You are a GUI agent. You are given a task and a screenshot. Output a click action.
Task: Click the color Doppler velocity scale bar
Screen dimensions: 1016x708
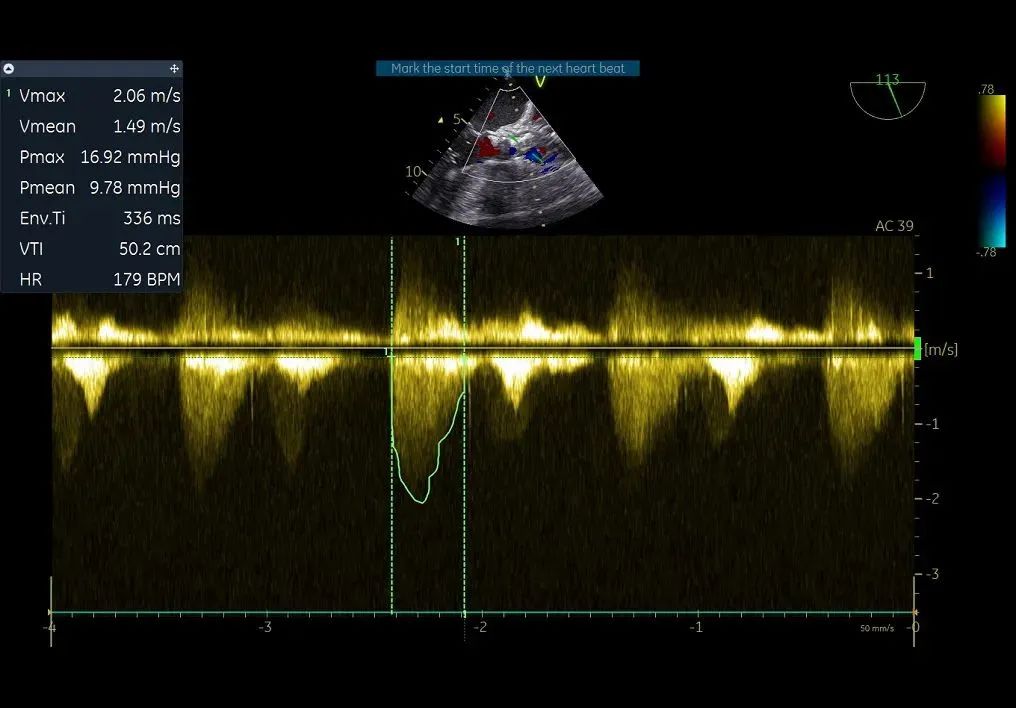[991, 170]
